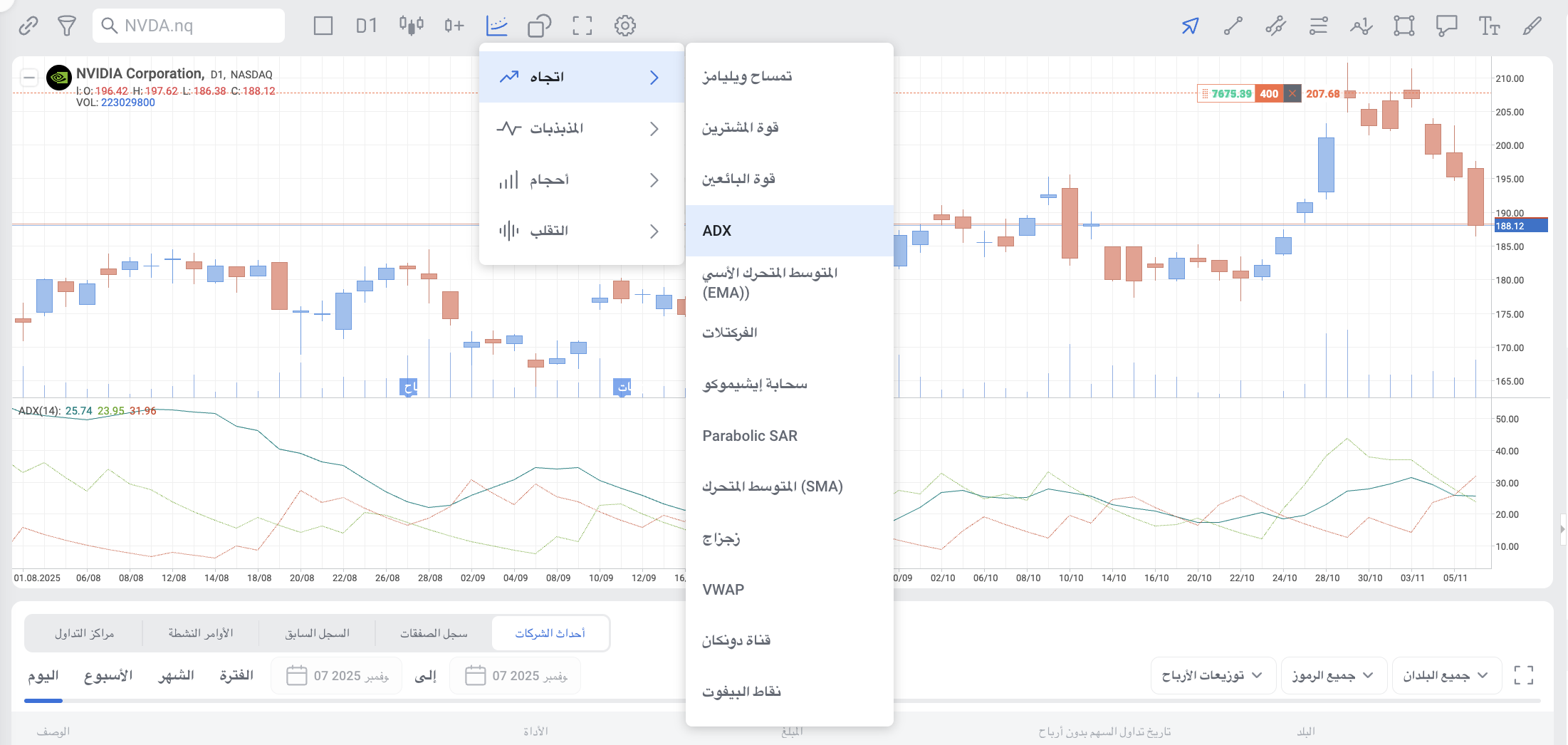
Task: Switch to أحداث الشركات tab
Action: [x=550, y=633]
